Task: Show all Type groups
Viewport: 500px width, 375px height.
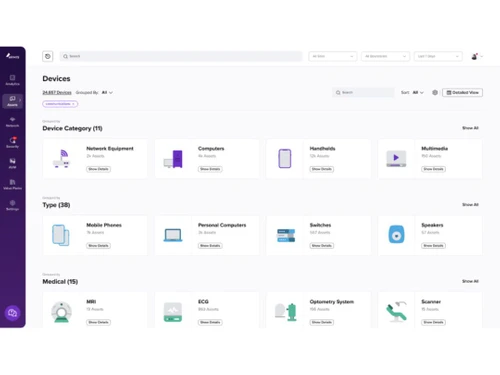Action: click(x=470, y=205)
